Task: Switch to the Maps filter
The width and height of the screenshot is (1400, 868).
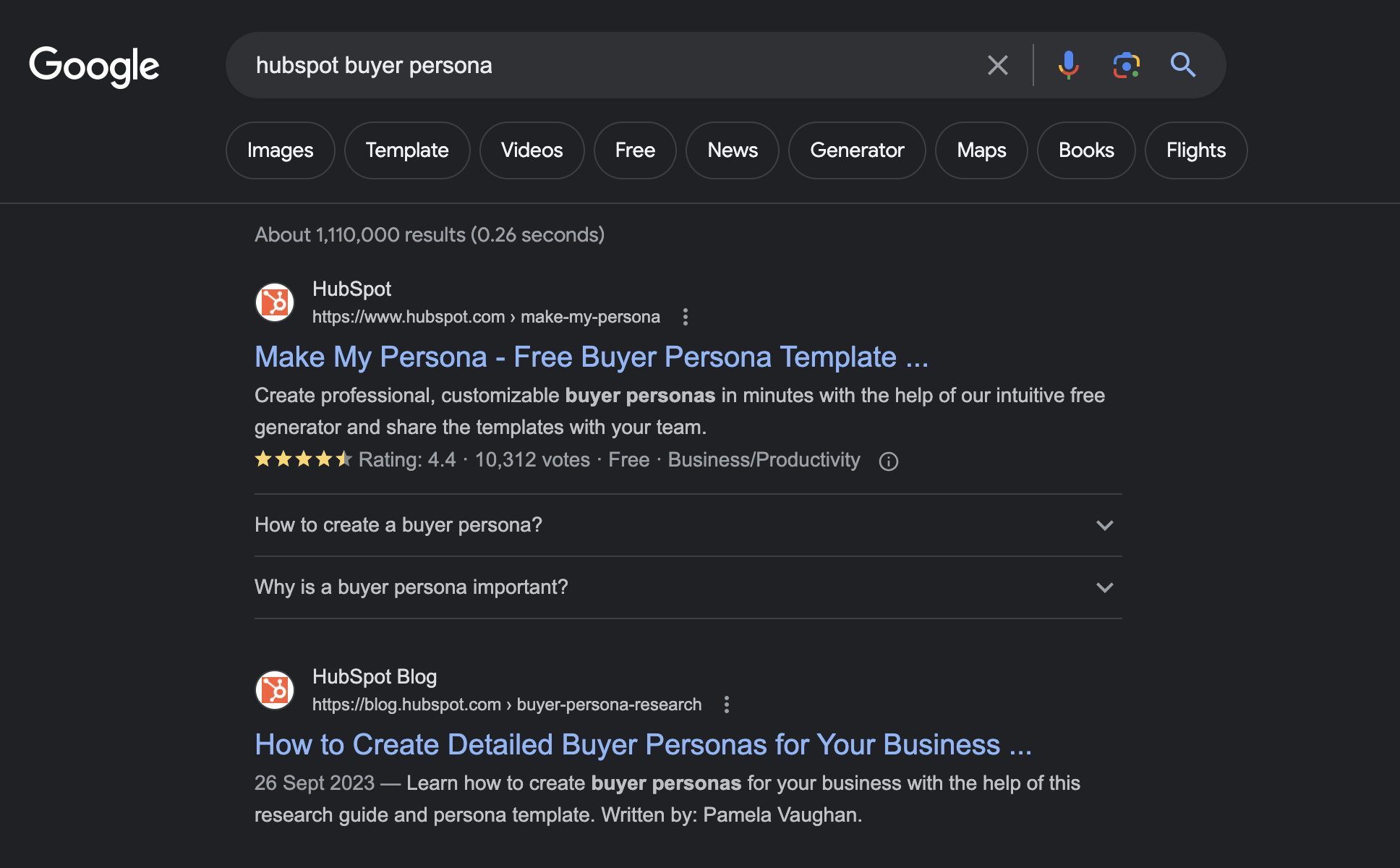Action: 981,150
